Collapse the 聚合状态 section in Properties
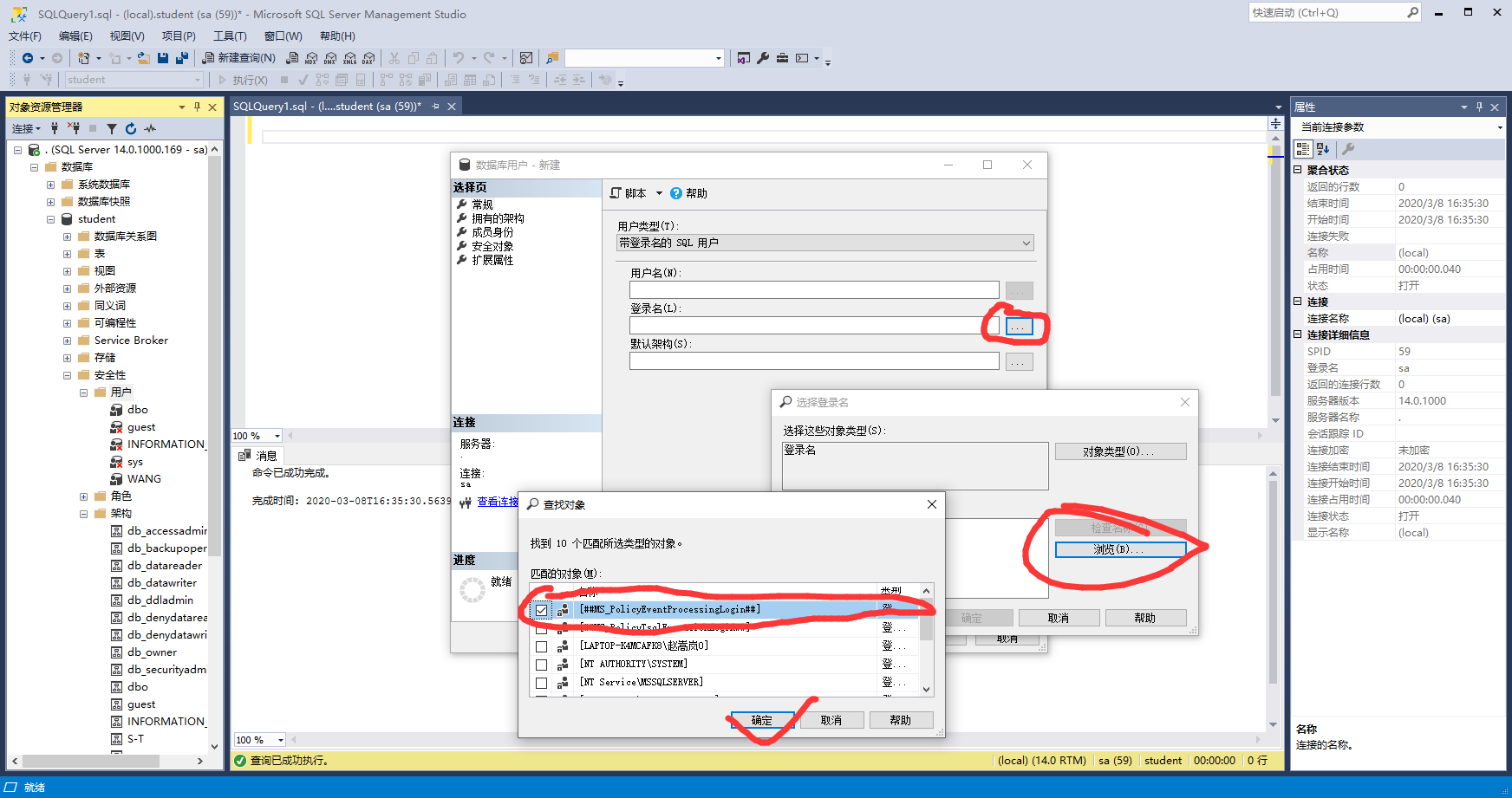 point(1298,170)
